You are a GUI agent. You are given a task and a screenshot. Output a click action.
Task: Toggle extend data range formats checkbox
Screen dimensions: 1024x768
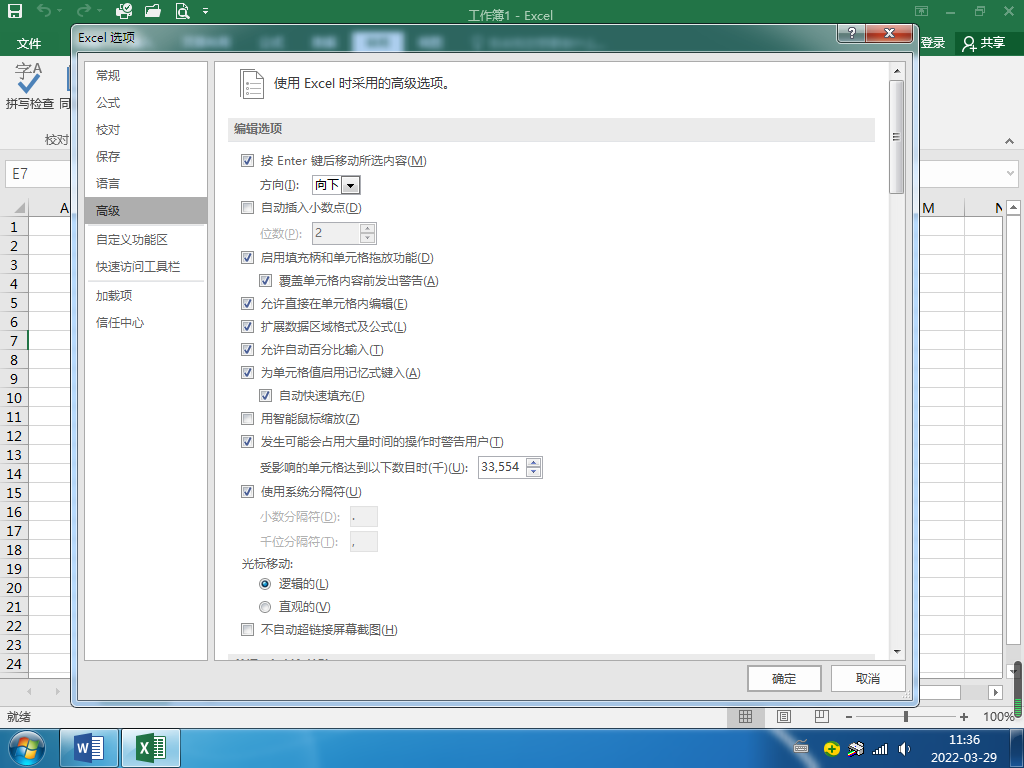248,327
